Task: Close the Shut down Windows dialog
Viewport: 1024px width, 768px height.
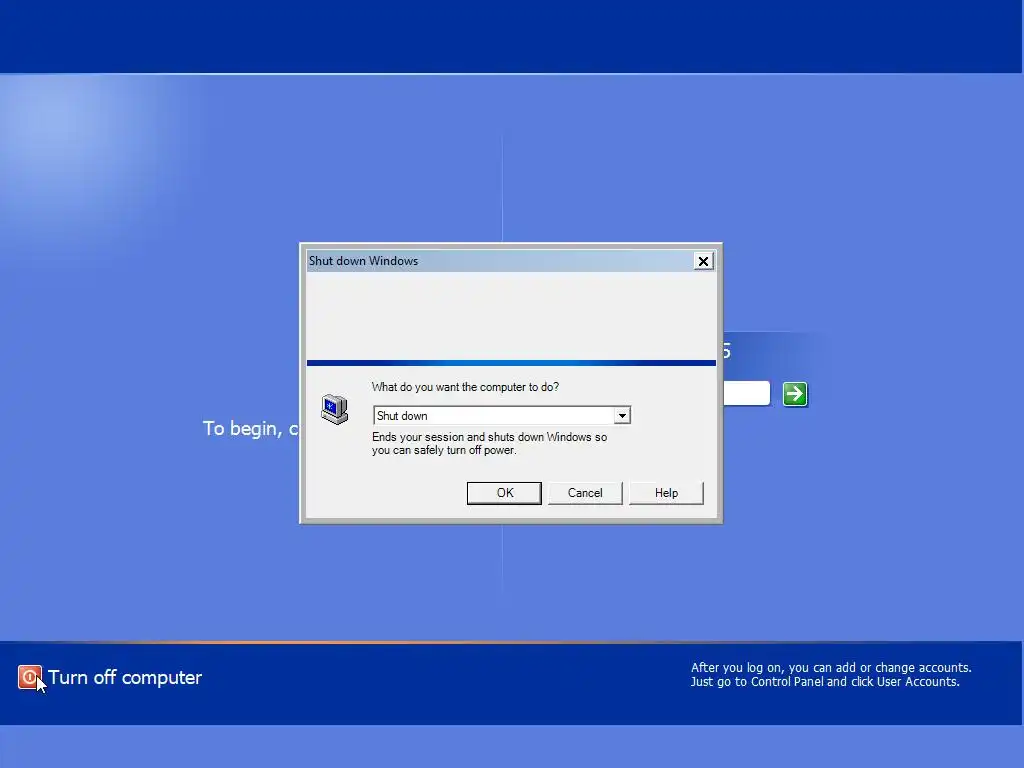Action: click(x=703, y=261)
